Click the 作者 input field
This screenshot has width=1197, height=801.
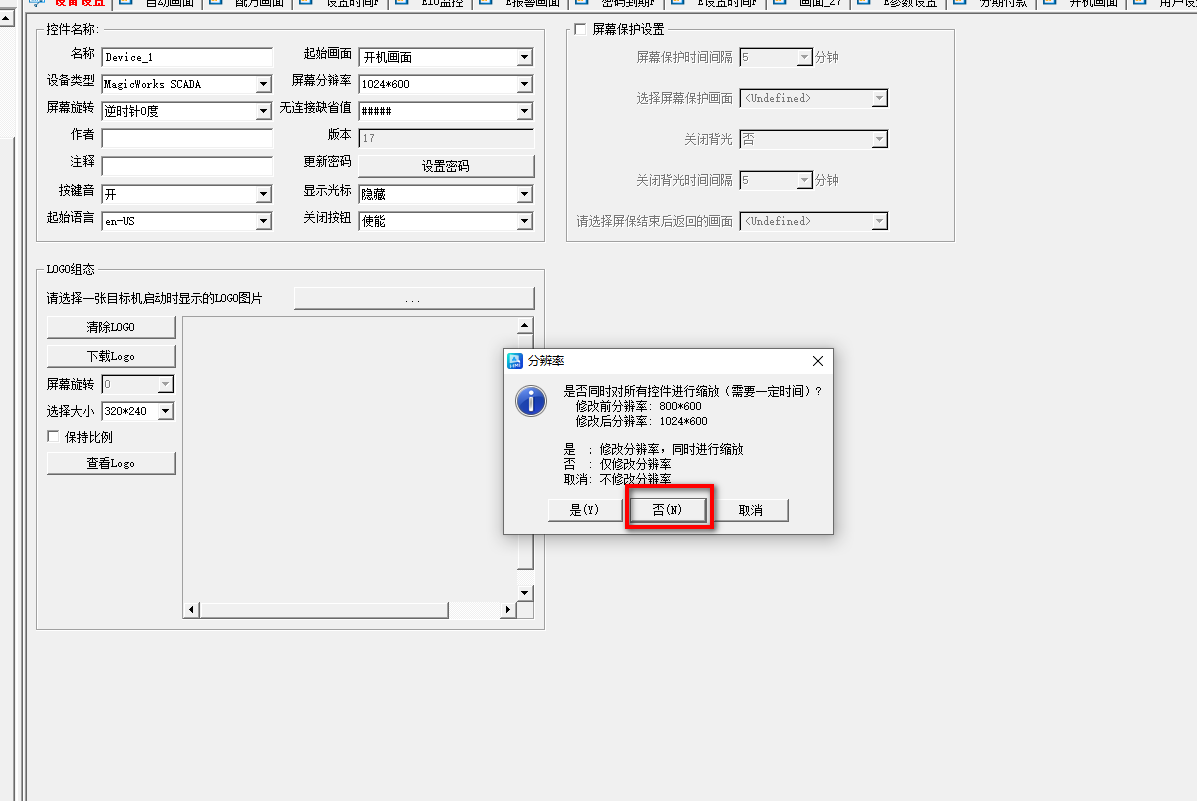[x=187, y=138]
